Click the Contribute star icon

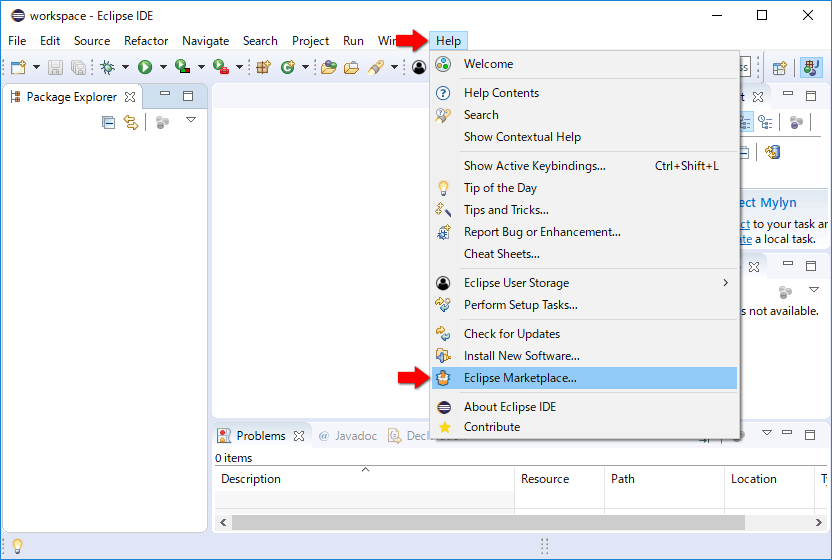(x=445, y=427)
